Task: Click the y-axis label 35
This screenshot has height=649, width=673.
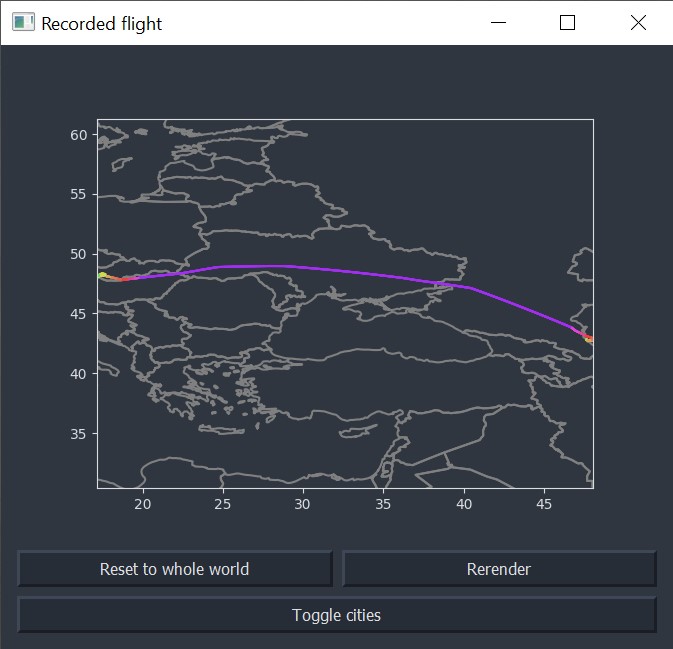Action: [x=79, y=434]
